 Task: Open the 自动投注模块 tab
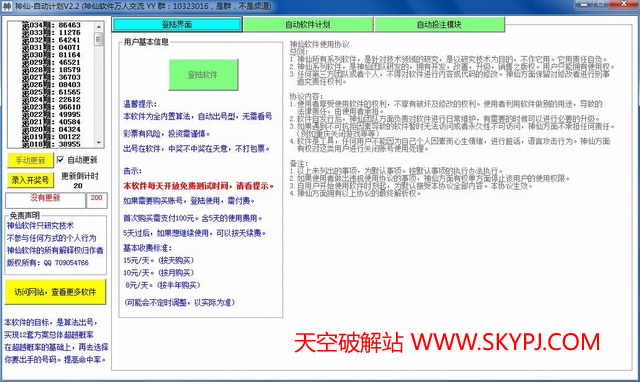tap(439, 24)
